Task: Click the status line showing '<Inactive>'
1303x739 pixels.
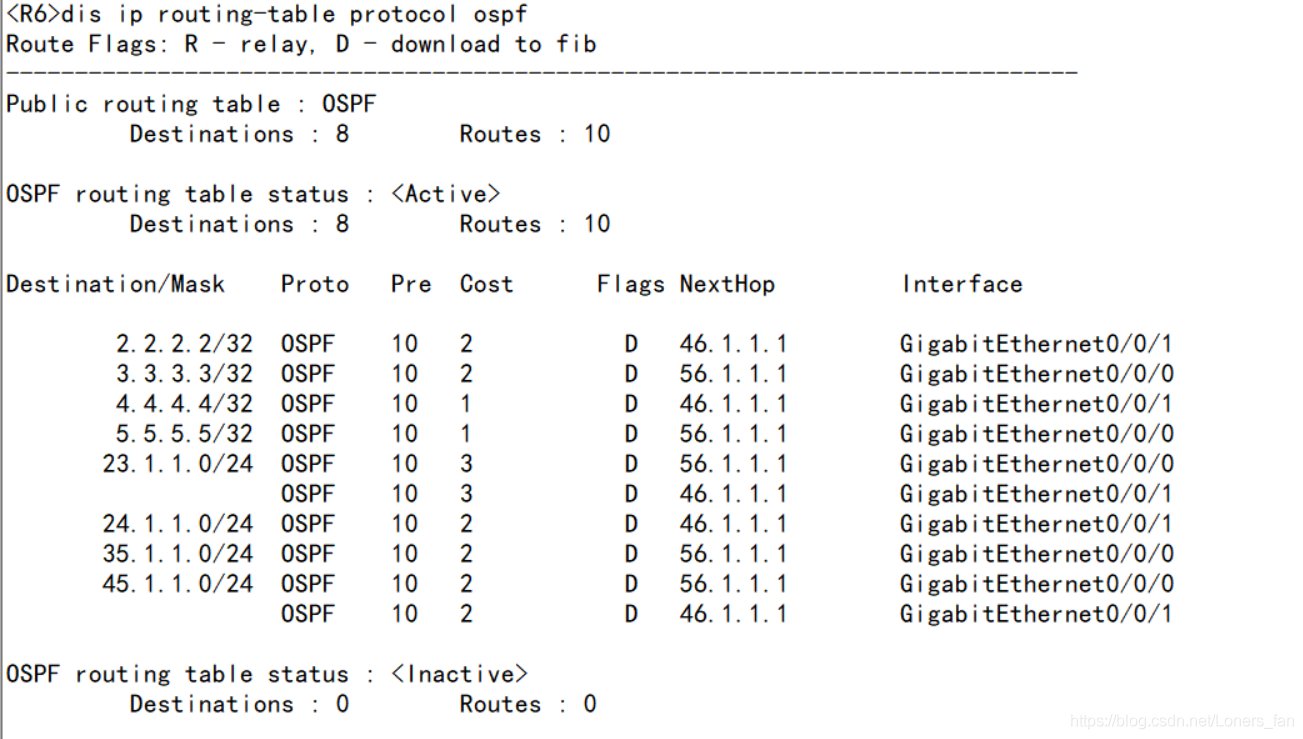Action: click(267, 674)
